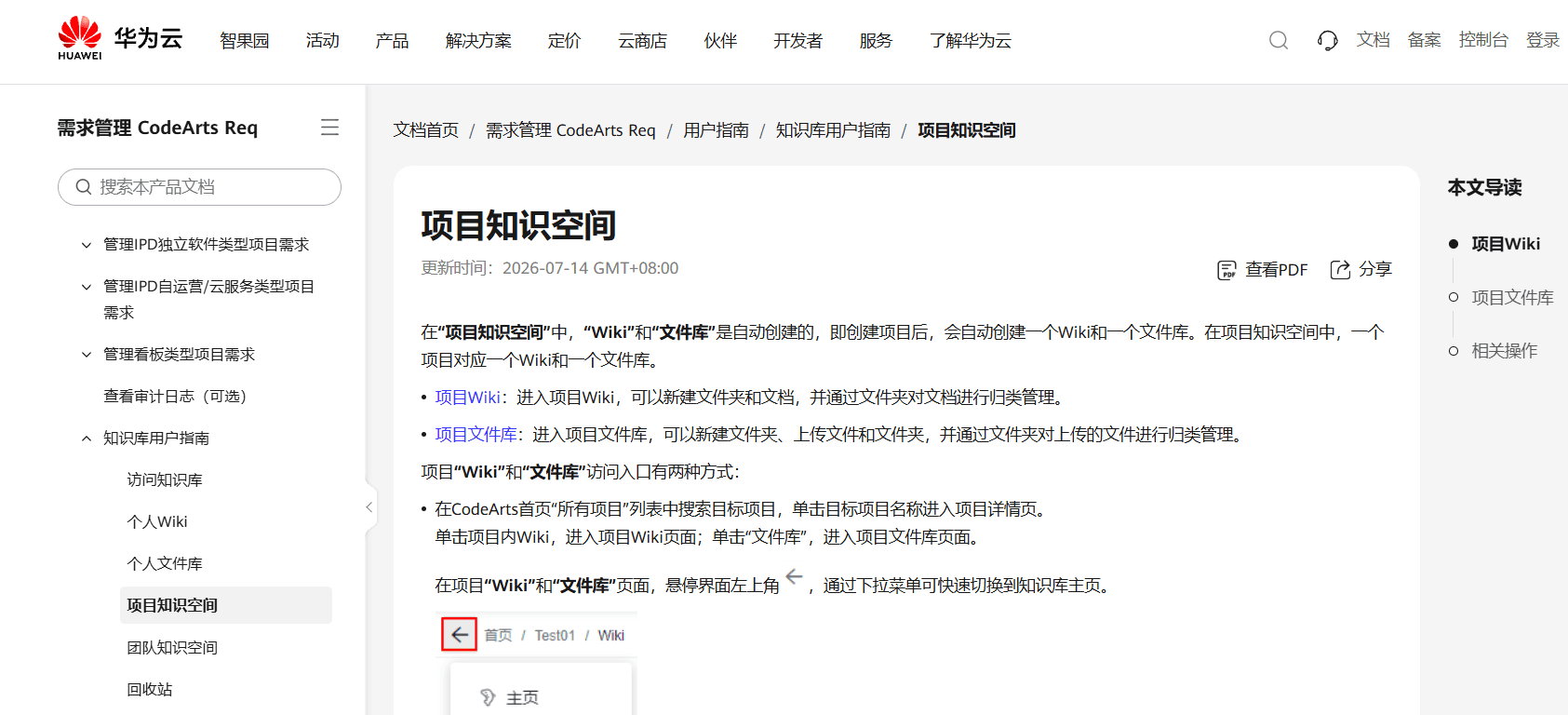Jump to 项目Wiki in 本文导读

[x=1506, y=244]
